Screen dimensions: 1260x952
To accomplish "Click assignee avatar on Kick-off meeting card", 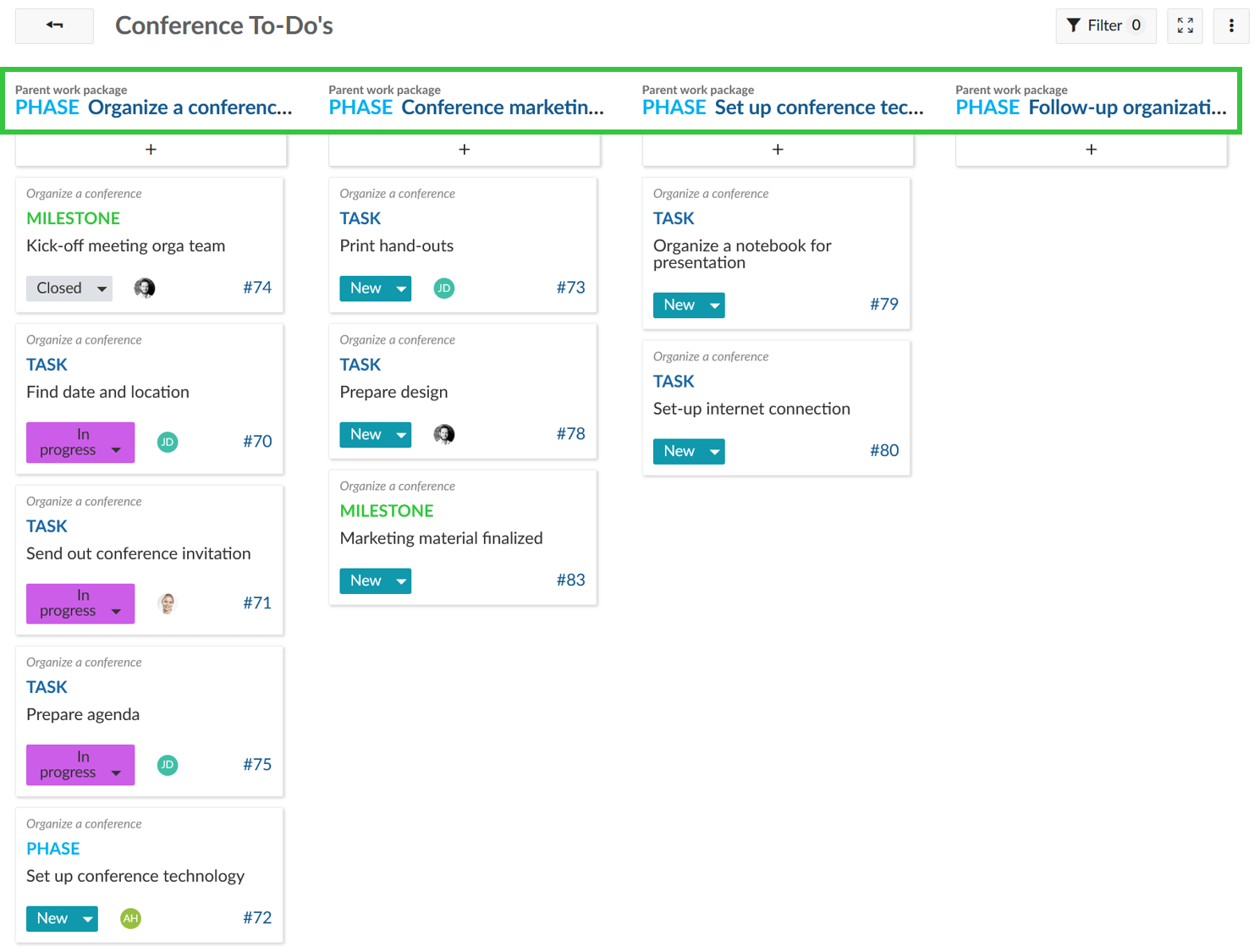I will pos(145,289).
